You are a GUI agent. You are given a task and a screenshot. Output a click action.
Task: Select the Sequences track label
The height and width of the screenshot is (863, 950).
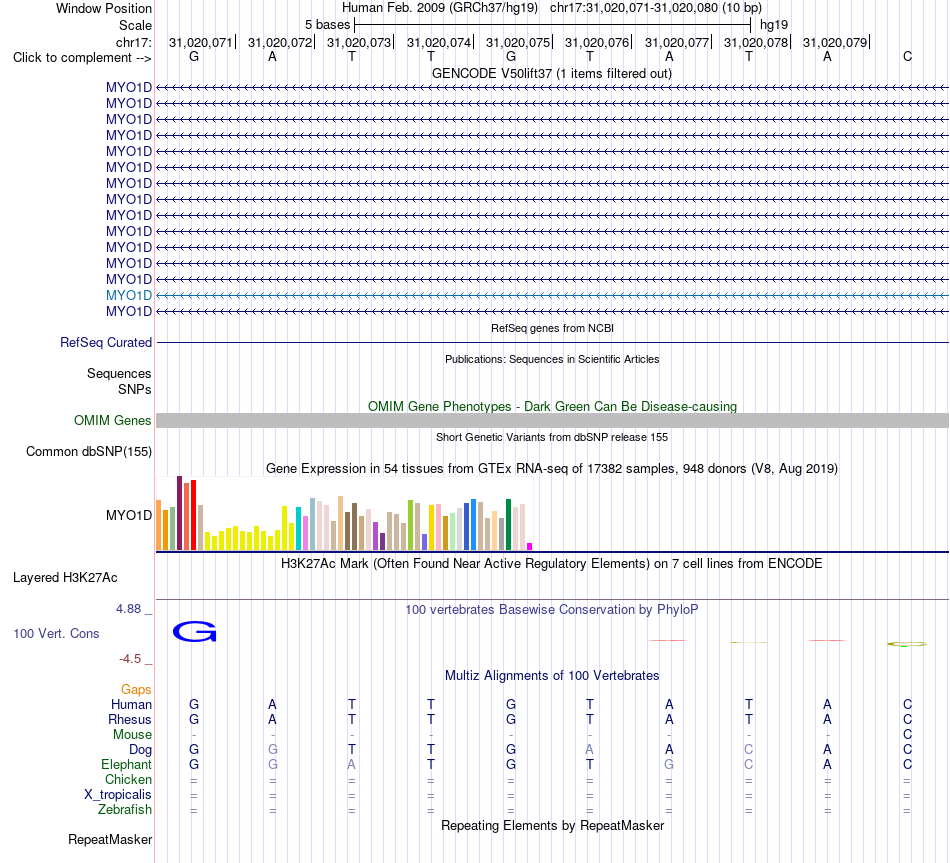click(x=119, y=373)
